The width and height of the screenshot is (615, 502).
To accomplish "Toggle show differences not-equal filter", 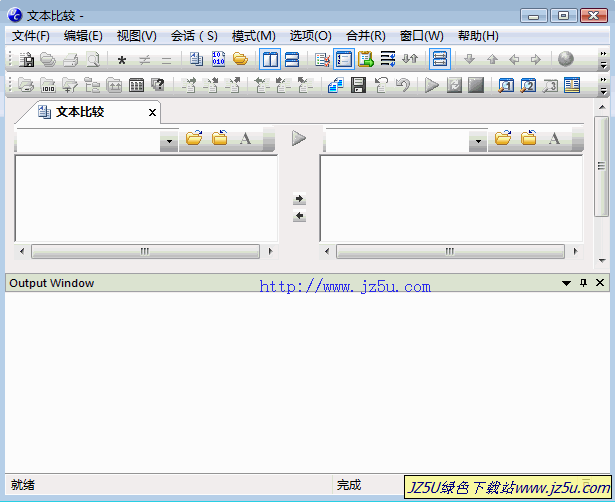I will [x=144, y=60].
